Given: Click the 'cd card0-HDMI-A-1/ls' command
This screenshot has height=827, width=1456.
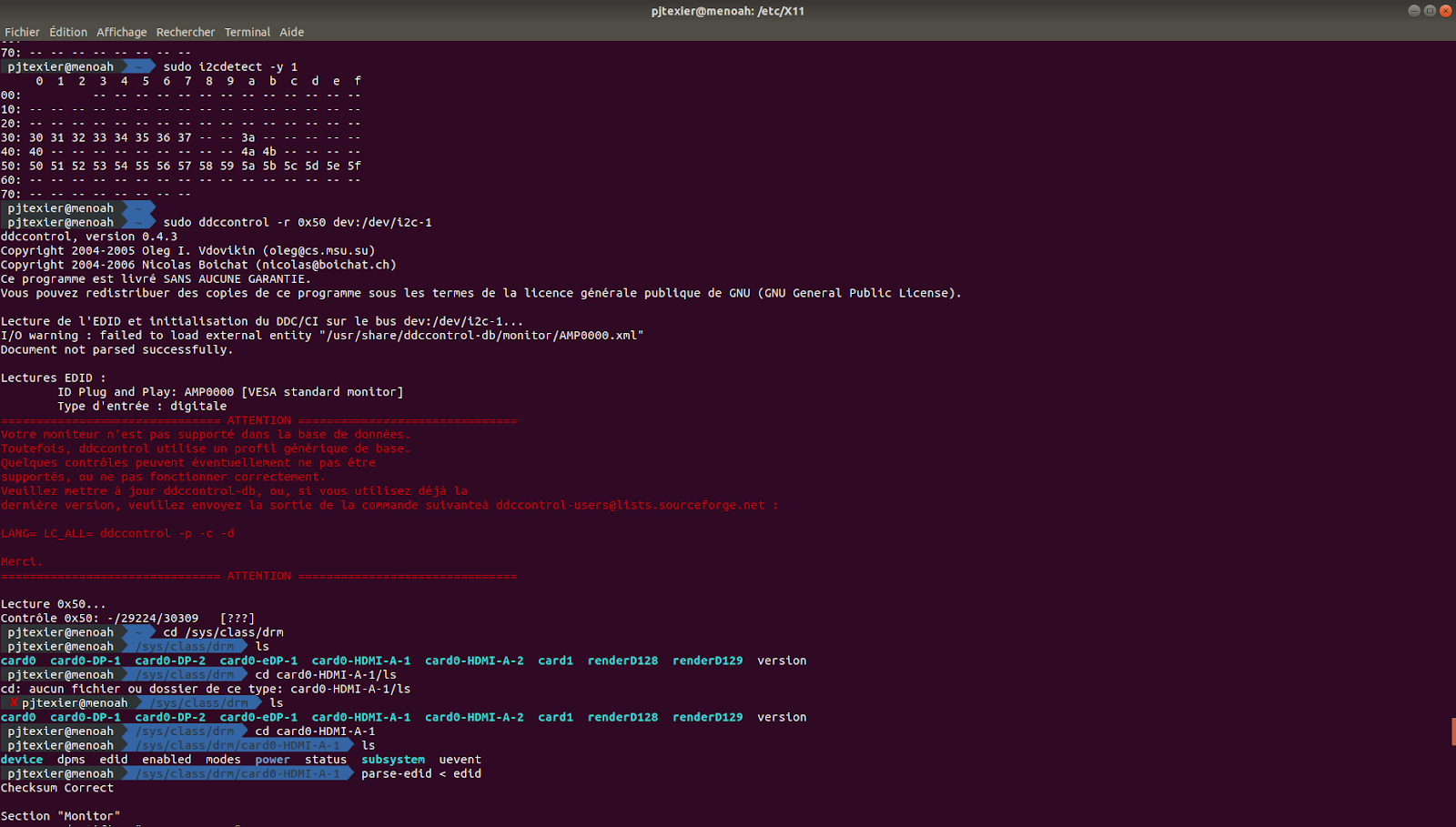Looking at the screenshot, I should coord(326,675).
